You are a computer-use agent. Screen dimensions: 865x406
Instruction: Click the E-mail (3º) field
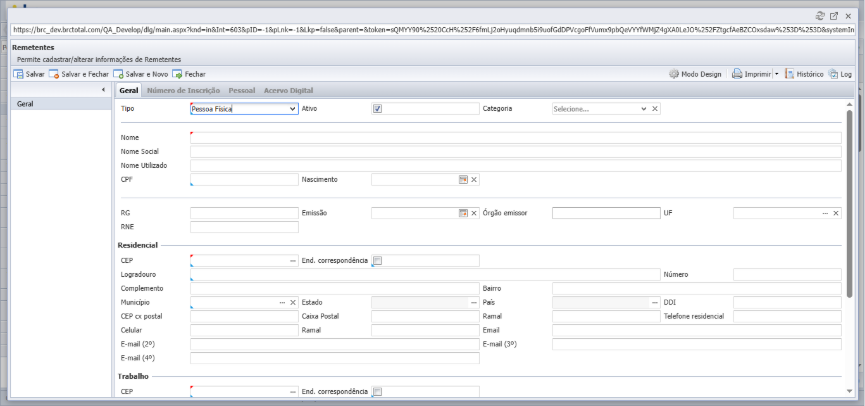(x=697, y=344)
